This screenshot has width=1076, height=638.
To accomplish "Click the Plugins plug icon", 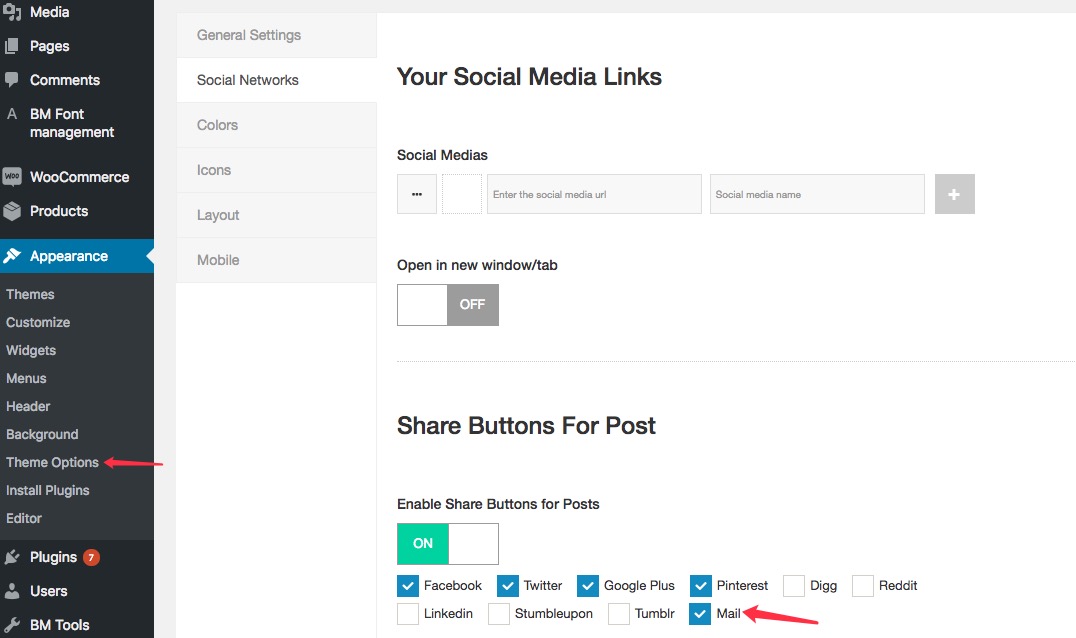I will [12, 557].
